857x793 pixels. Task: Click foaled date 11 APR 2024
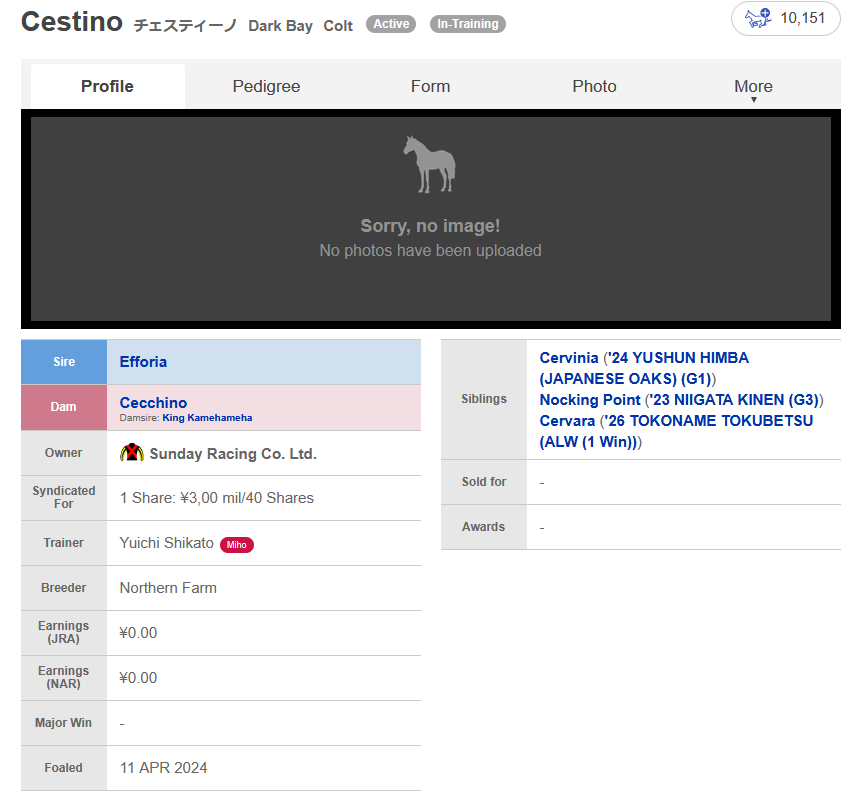tap(163, 768)
